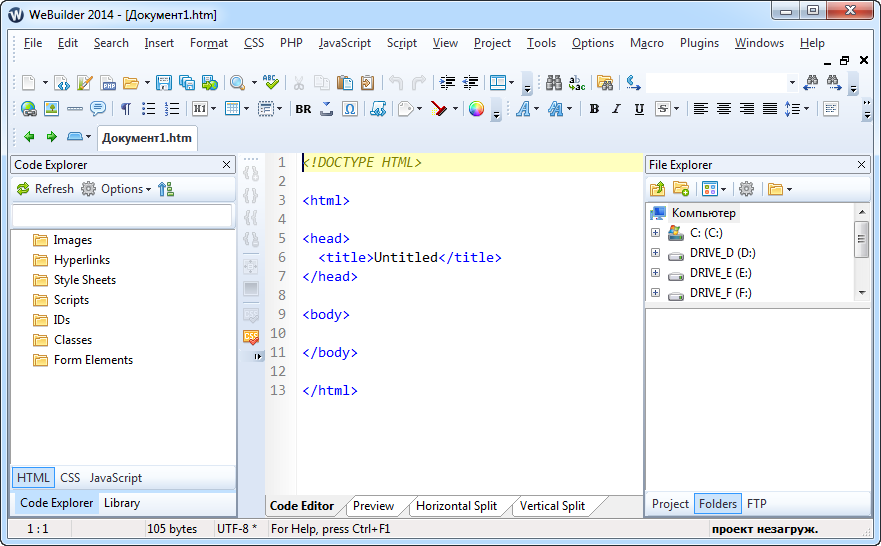Switch to the Library panel tab
Image resolution: width=881 pixels, height=546 pixels.
pos(122,503)
